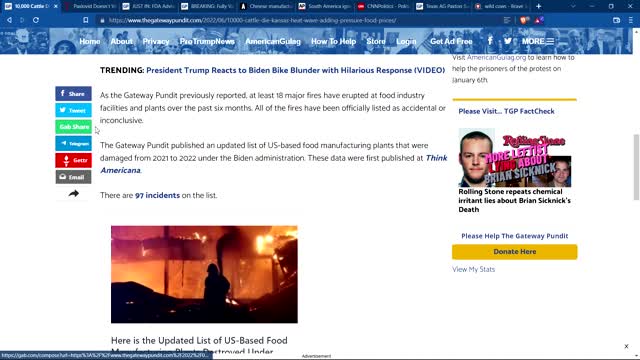This screenshot has width=640, height=360.
Task: Click the Please Help The Gateway Pundit text
Action: tap(515, 236)
